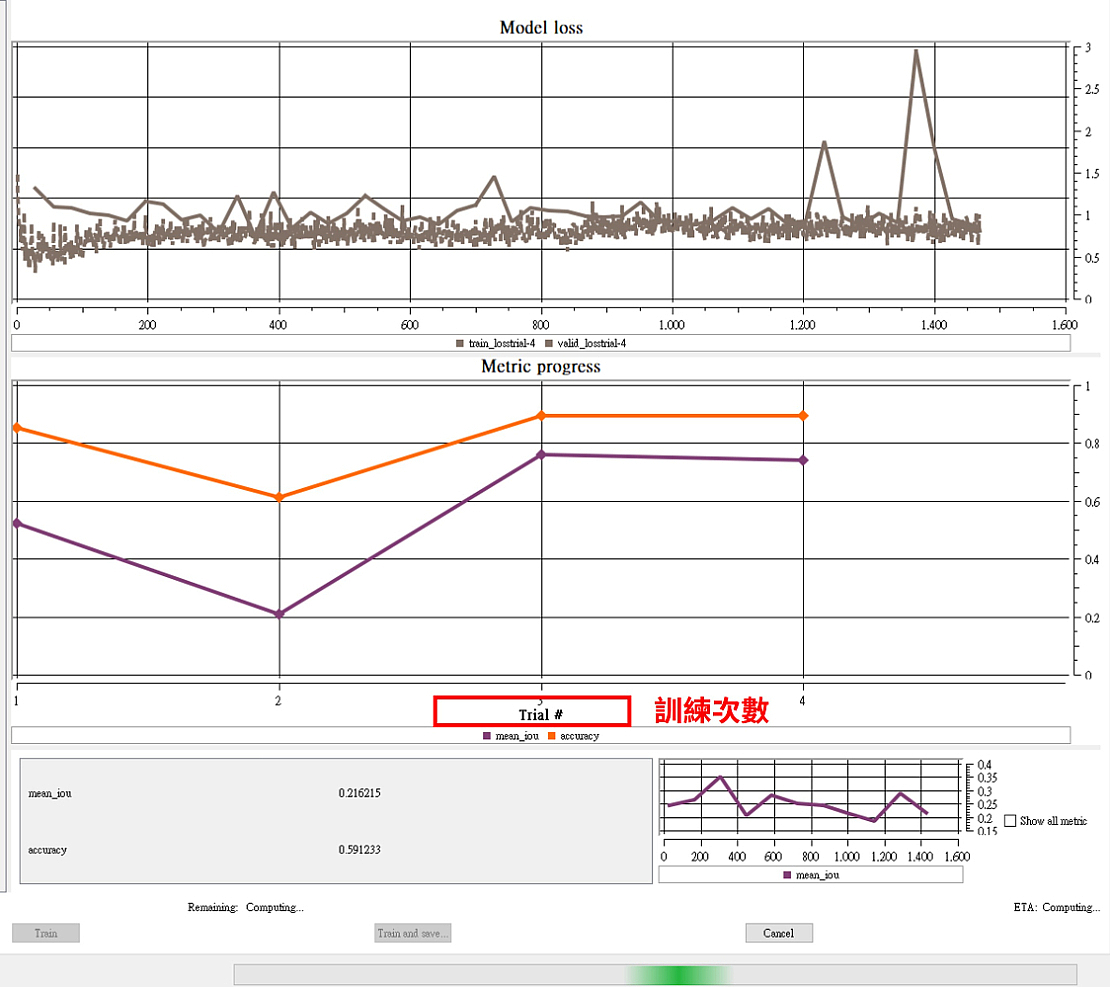The height and width of the screenshot is (987, 1110).
Task: Click the mean_iou value 0.216215
Action: (359, 793)
